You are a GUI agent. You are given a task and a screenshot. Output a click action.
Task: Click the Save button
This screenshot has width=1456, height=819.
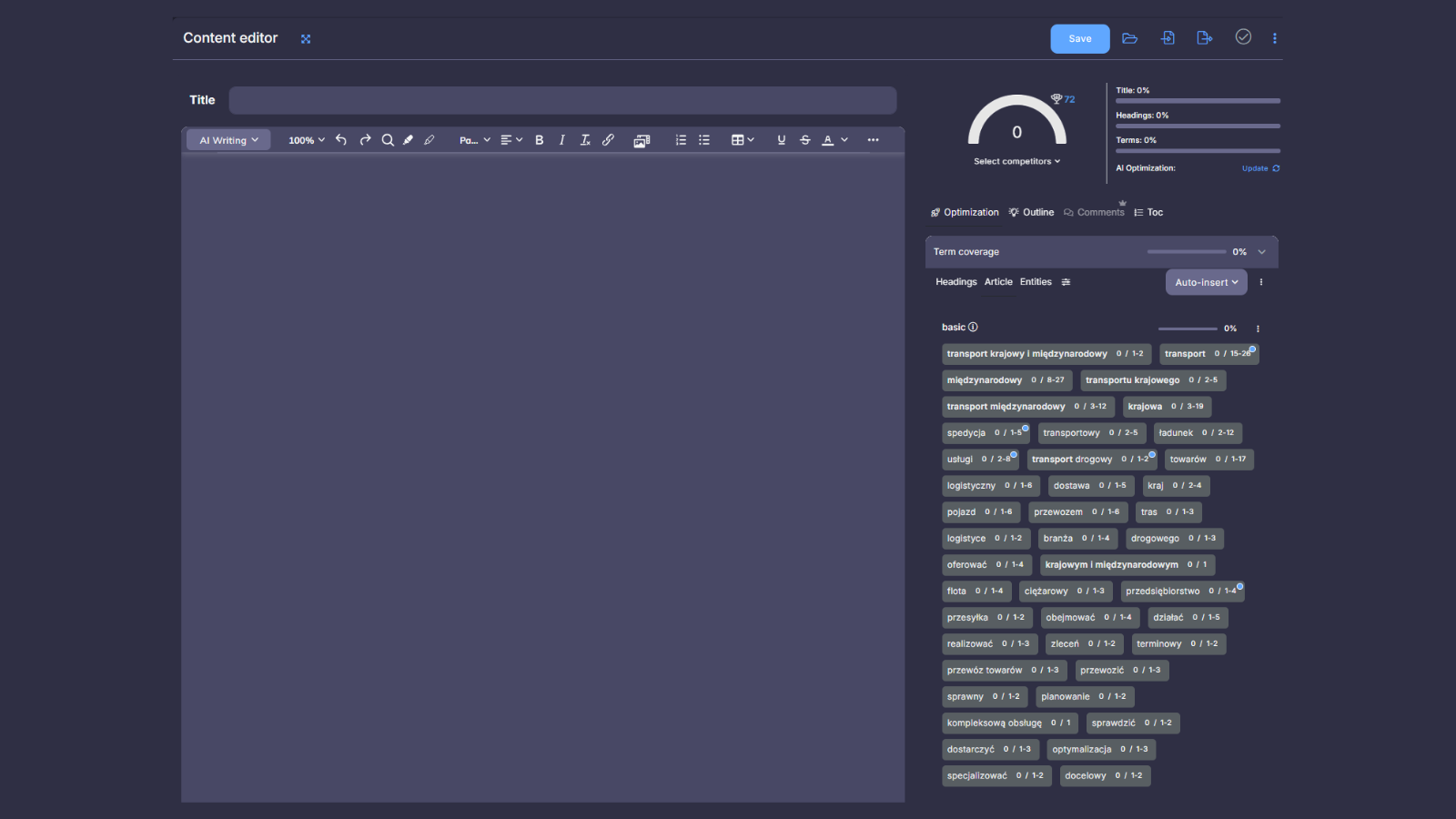(x=1079, y=38)
